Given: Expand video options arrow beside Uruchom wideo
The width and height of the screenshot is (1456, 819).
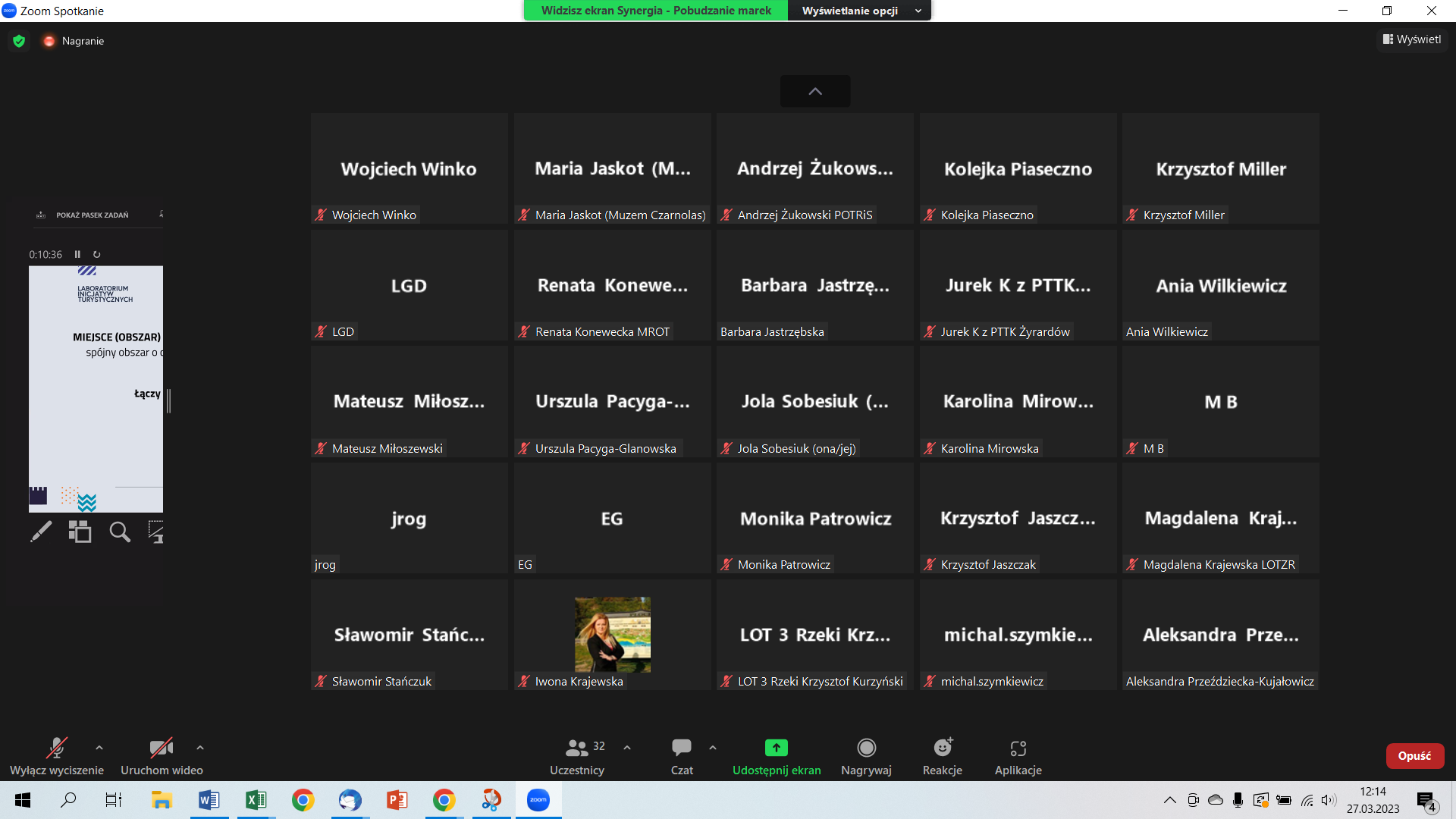Looking at the screenshot, I should tap(200, 748).
